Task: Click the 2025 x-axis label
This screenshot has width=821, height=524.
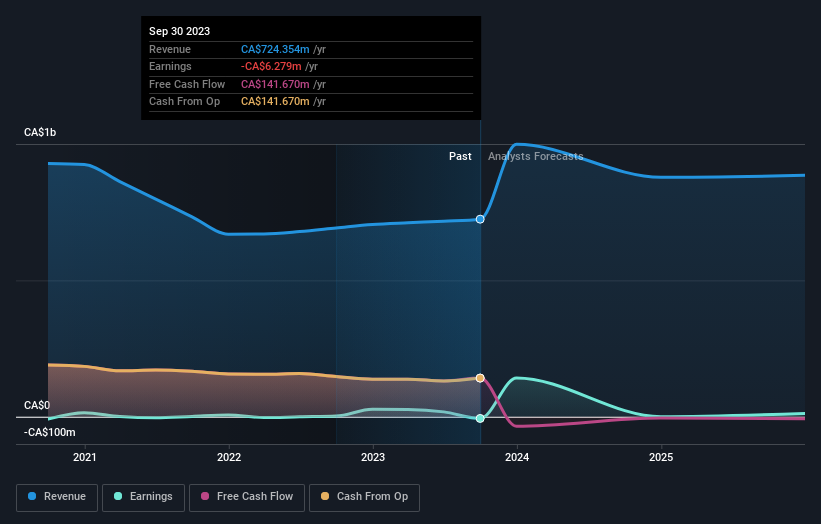Action: pos(661,457)
